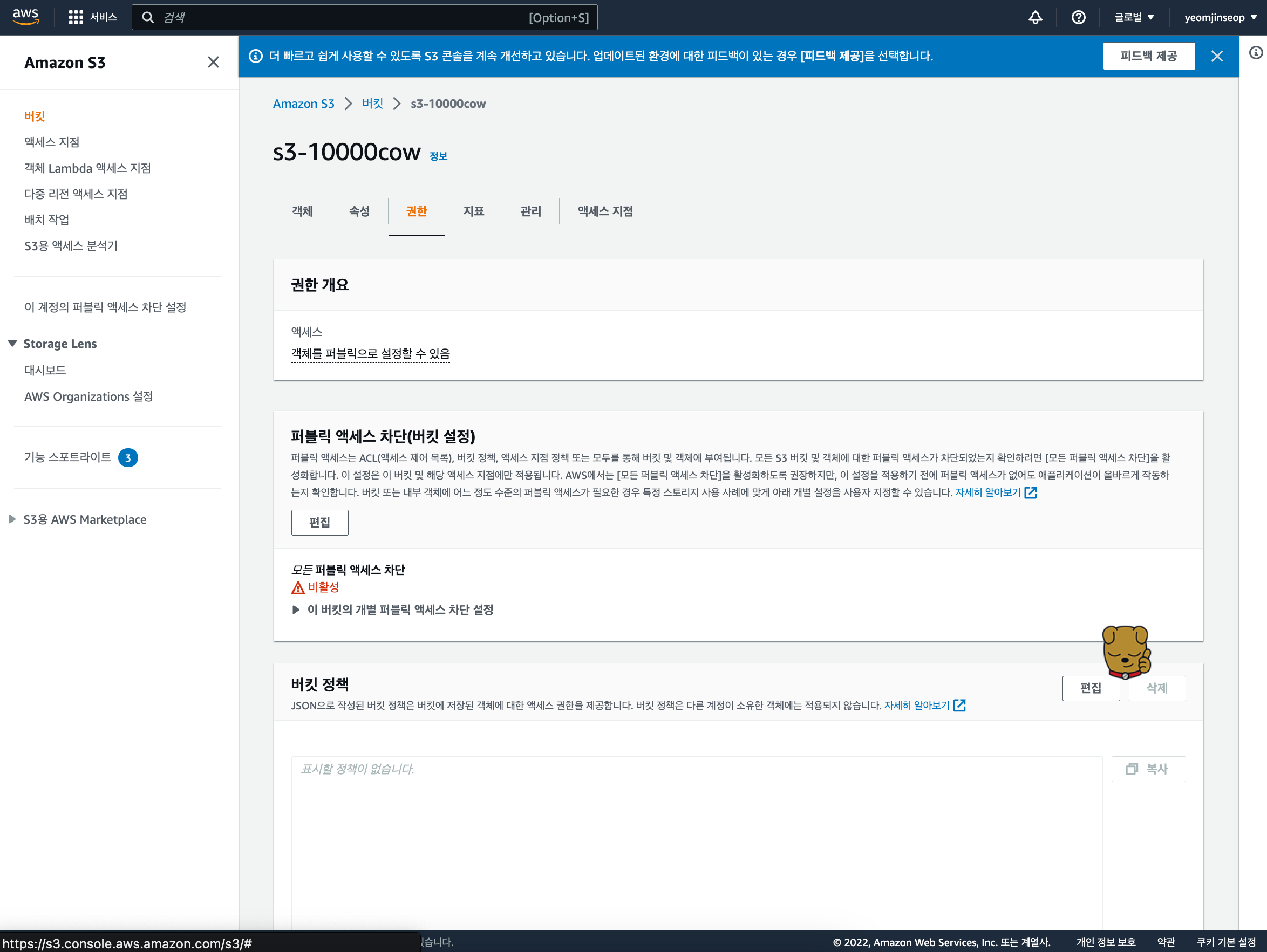The height and width of the screenshot is (952, 1267).
Task: Switch to the 속성 tab
Action: (359, 211)
